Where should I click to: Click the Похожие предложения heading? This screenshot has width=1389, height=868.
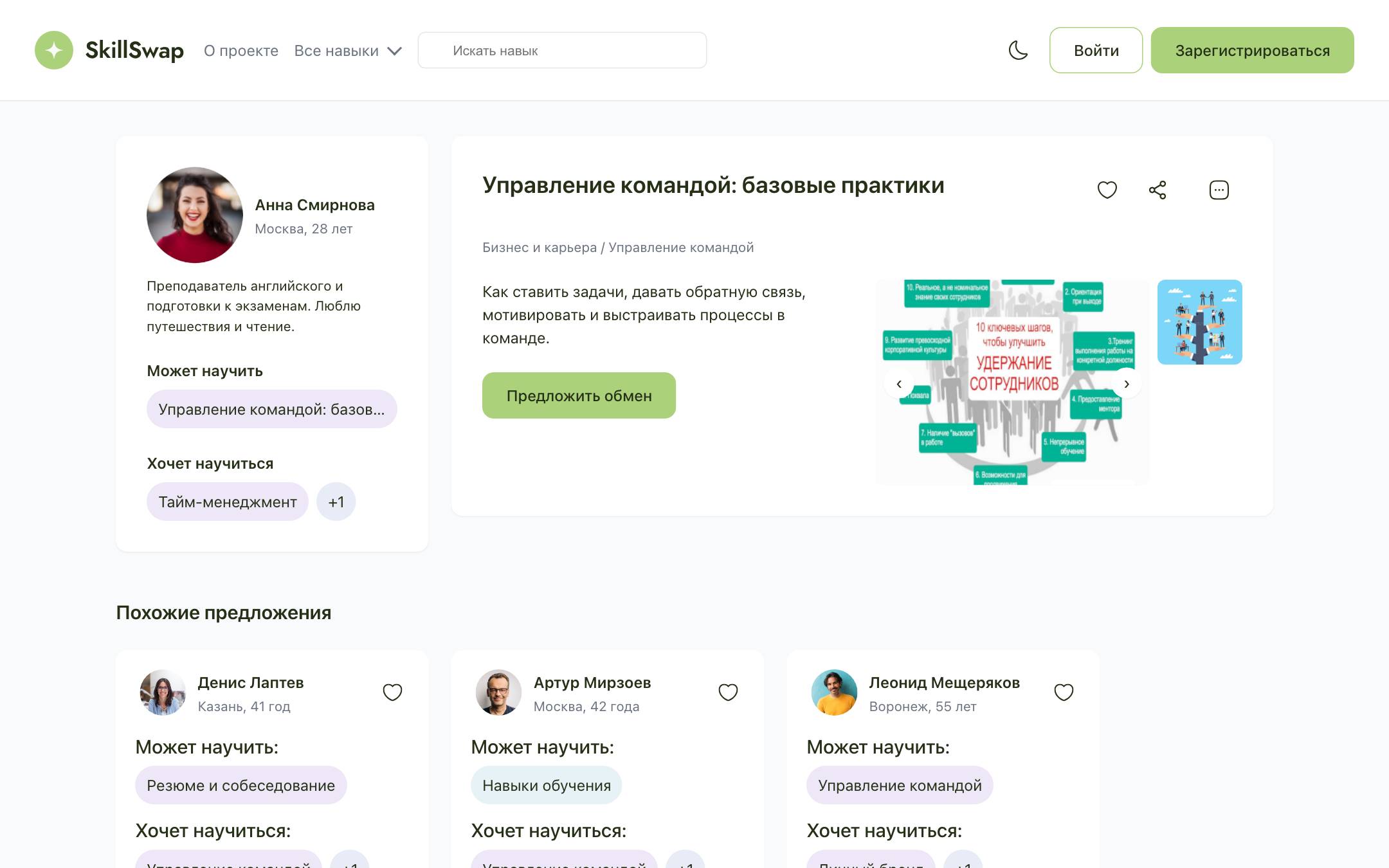point(224,613)
